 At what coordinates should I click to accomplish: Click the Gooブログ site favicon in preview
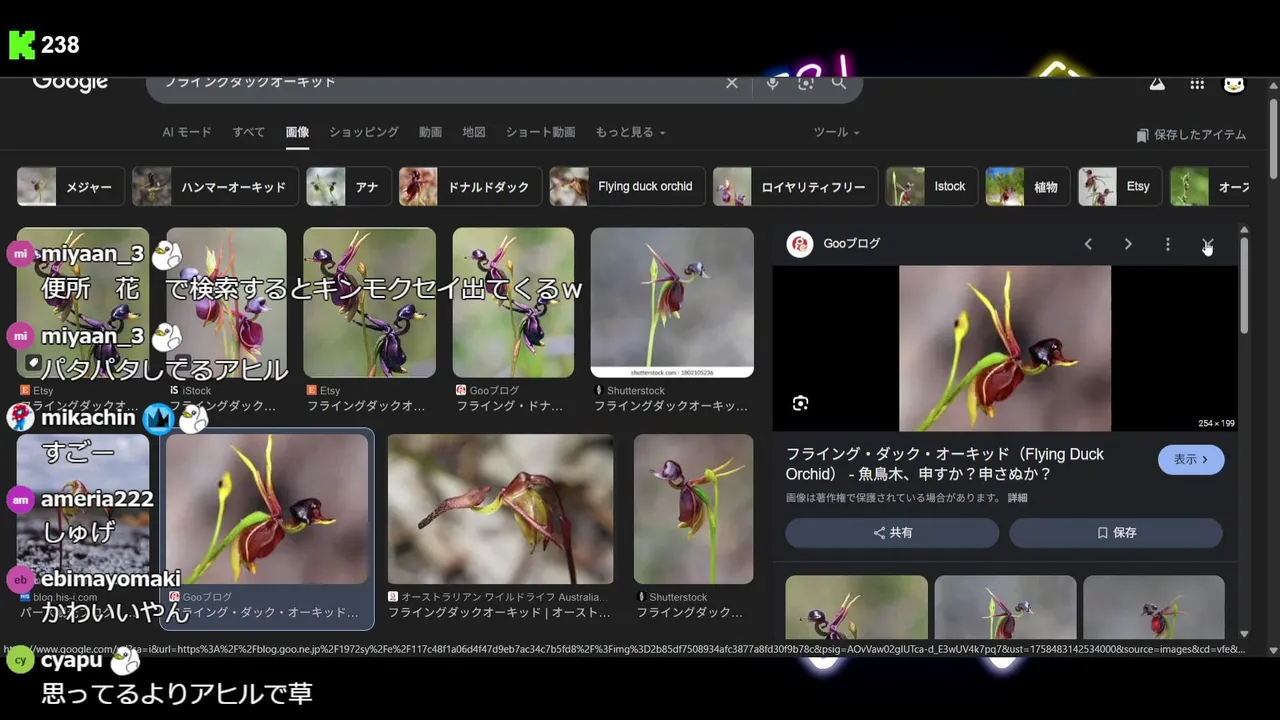800,244
